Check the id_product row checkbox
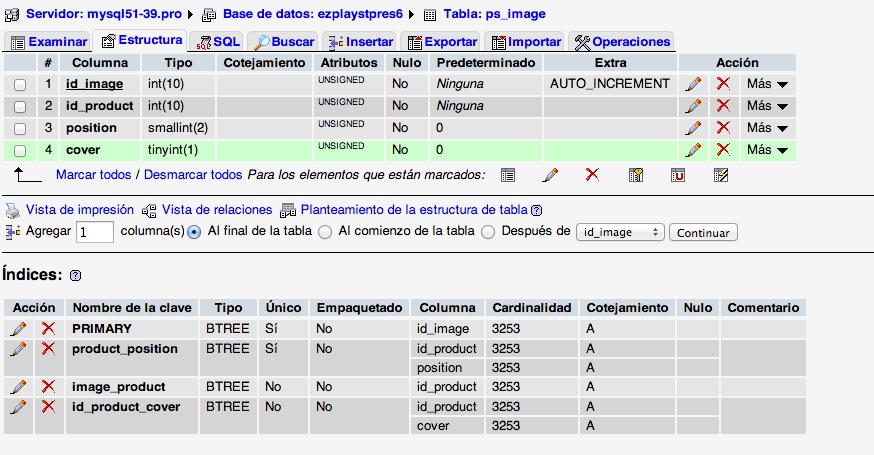The width and height of the screenshot is (874, 455). pyautogui.click(x=20, y=107)
